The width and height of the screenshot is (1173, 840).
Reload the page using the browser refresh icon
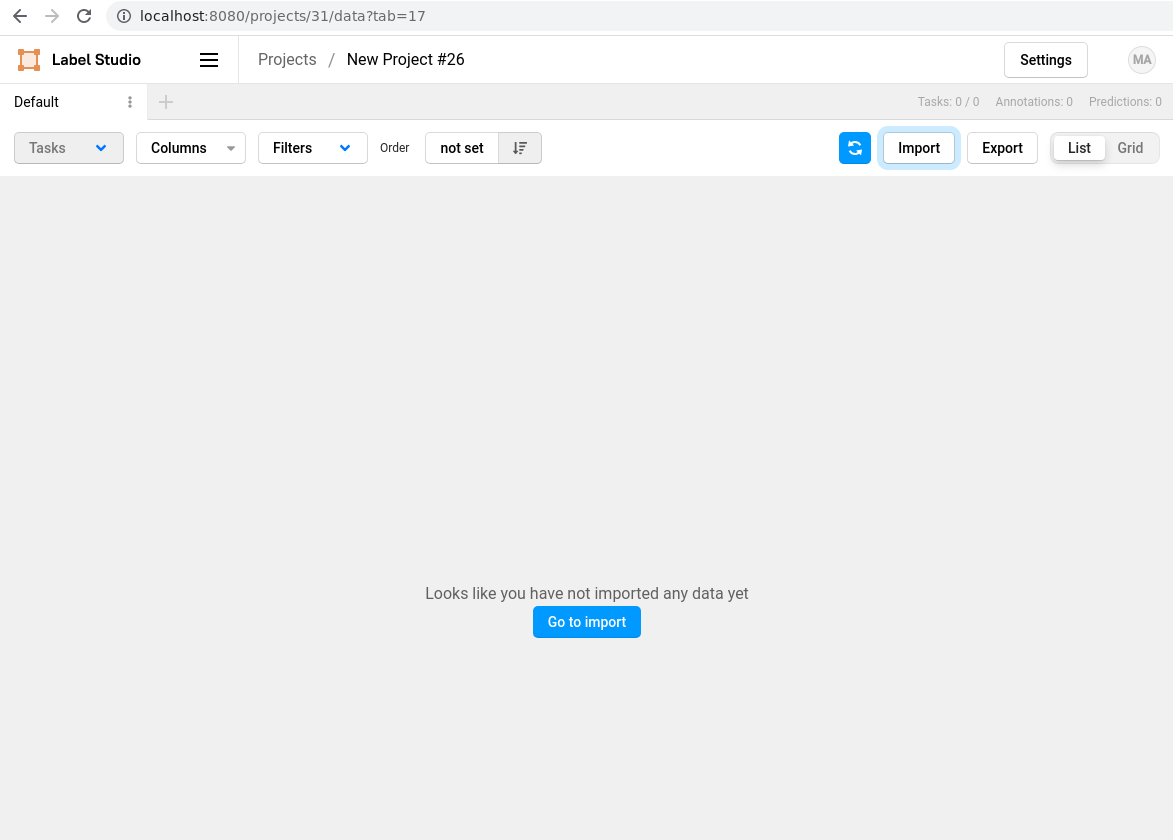coord(83,16)
